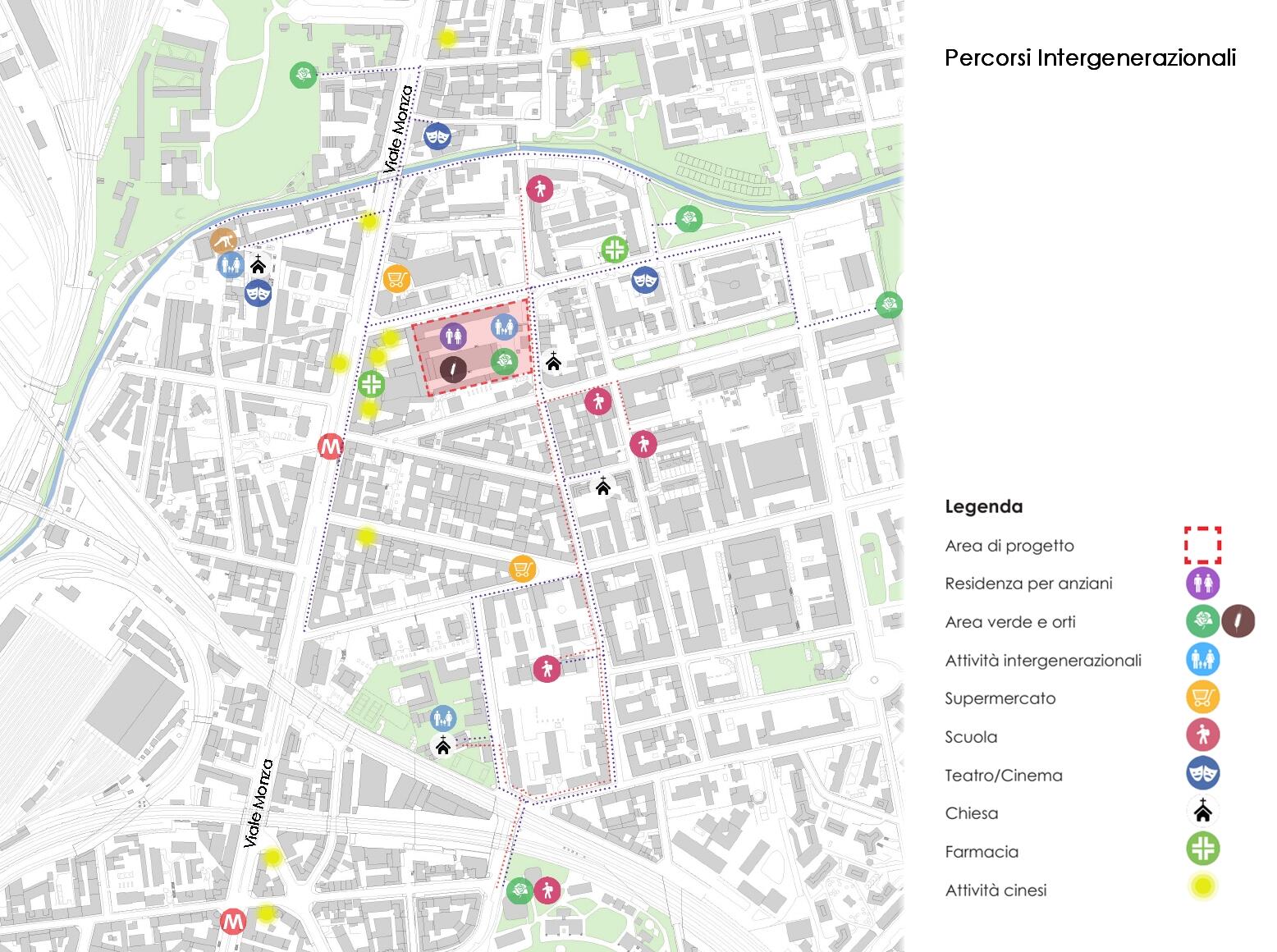Click the orange playground slide icon on map

[x=223, y=241]
